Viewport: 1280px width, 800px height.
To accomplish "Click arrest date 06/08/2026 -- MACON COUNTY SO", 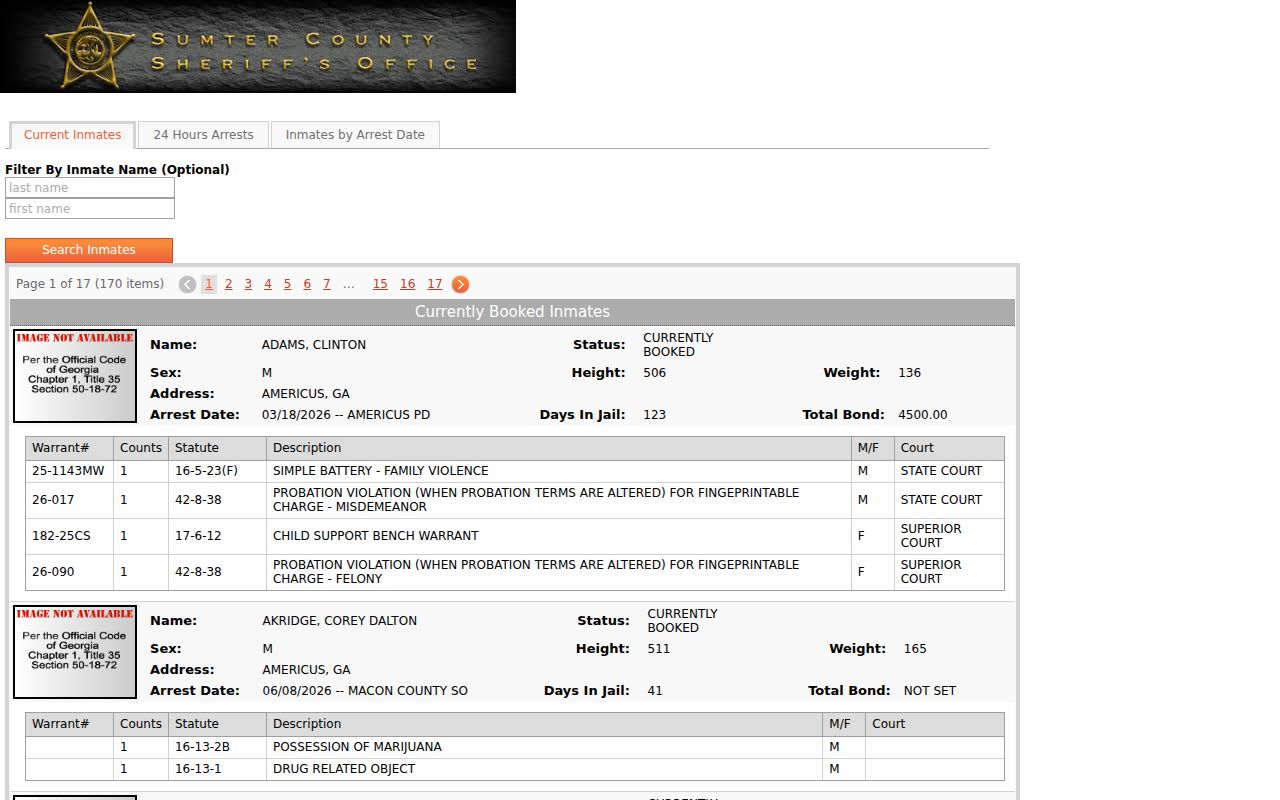I will click(x=365, y=691).
